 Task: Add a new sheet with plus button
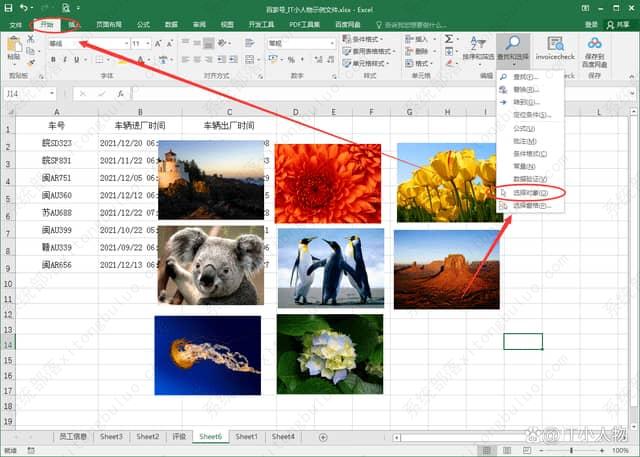tap(322, 437)
